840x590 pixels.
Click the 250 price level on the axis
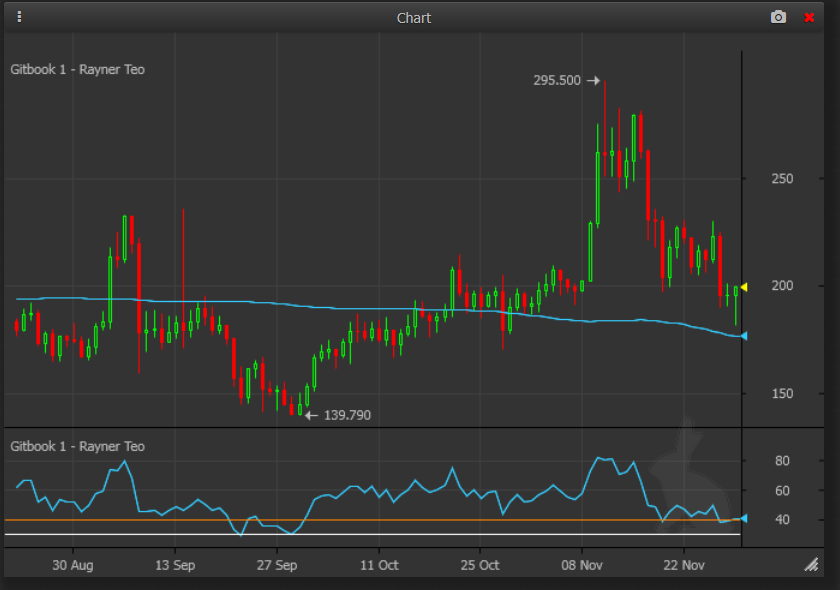(782, 179)
